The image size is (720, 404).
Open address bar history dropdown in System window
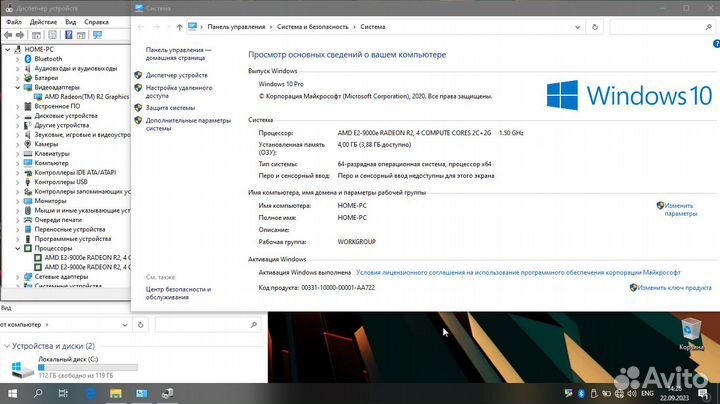577,27
